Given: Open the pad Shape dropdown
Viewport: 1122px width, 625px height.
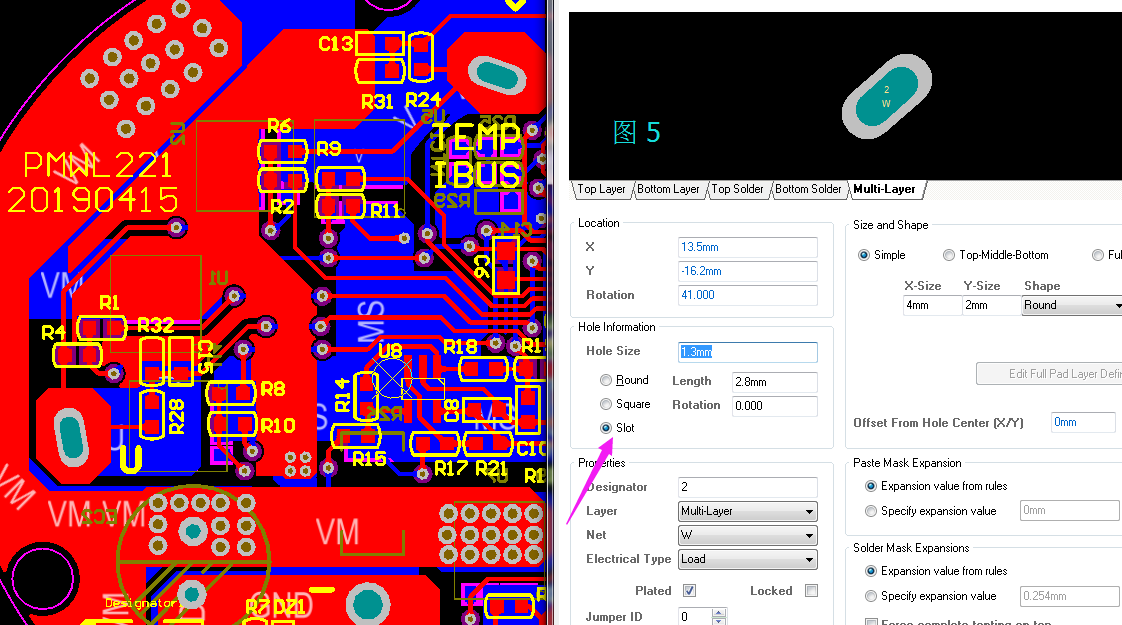Looking at the screenshot, I should [x=1071, y=305].
